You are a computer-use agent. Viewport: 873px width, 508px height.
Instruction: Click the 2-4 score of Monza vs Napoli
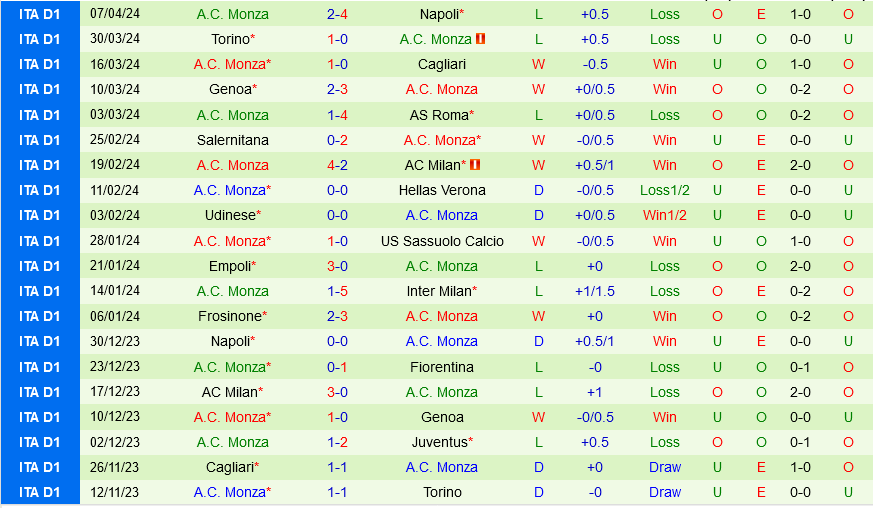337,14
